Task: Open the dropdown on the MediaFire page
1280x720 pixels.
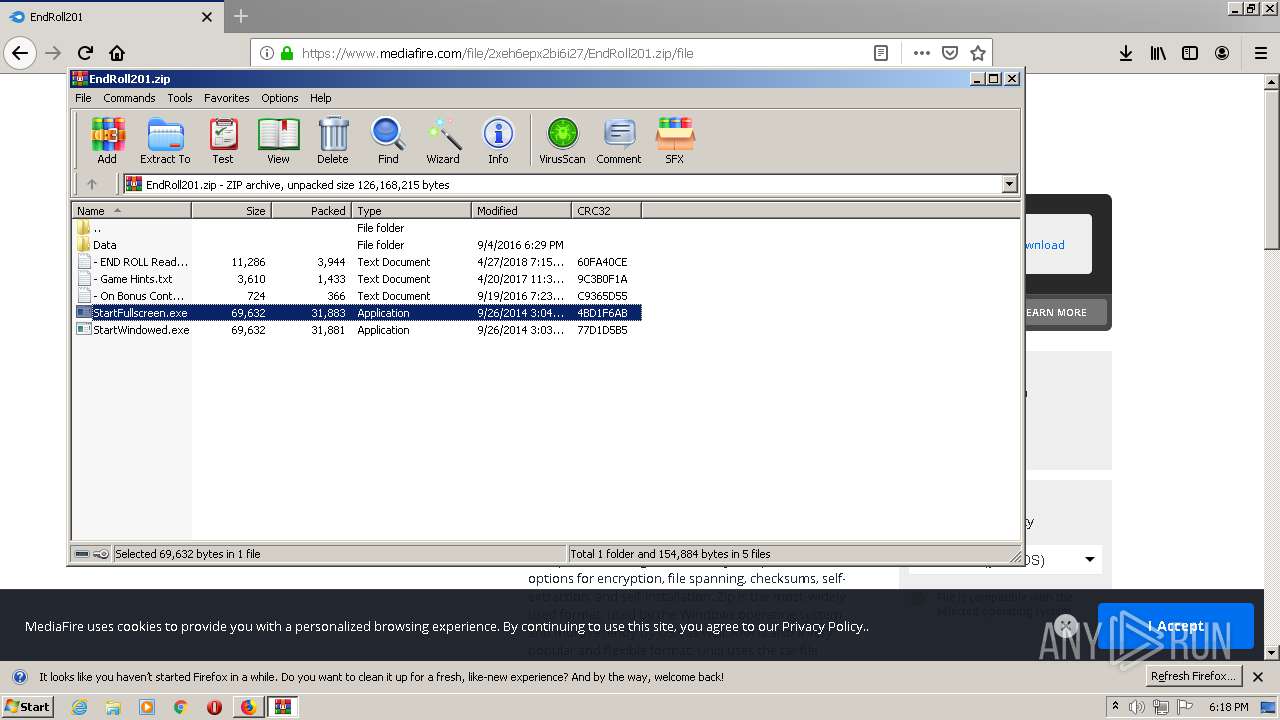Action: pyautogui.click(x=1089, y=560)
